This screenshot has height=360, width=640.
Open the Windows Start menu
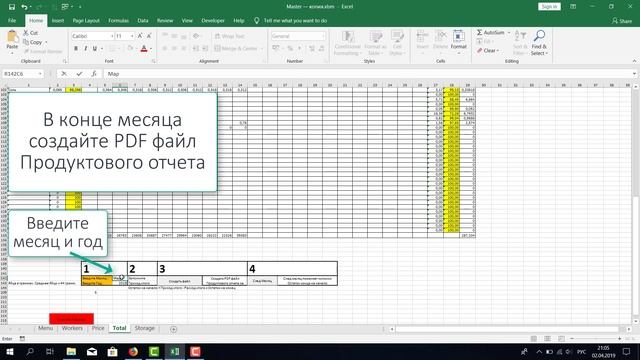tap(10, 351)
